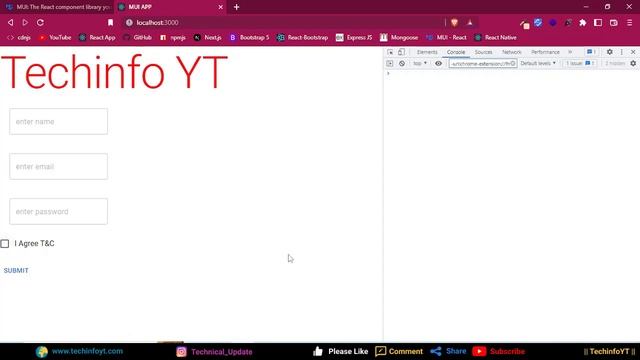The width and height of the screenshot is (640, 360).
Task: Open the React App bookmark
Action: coord(97,38)
